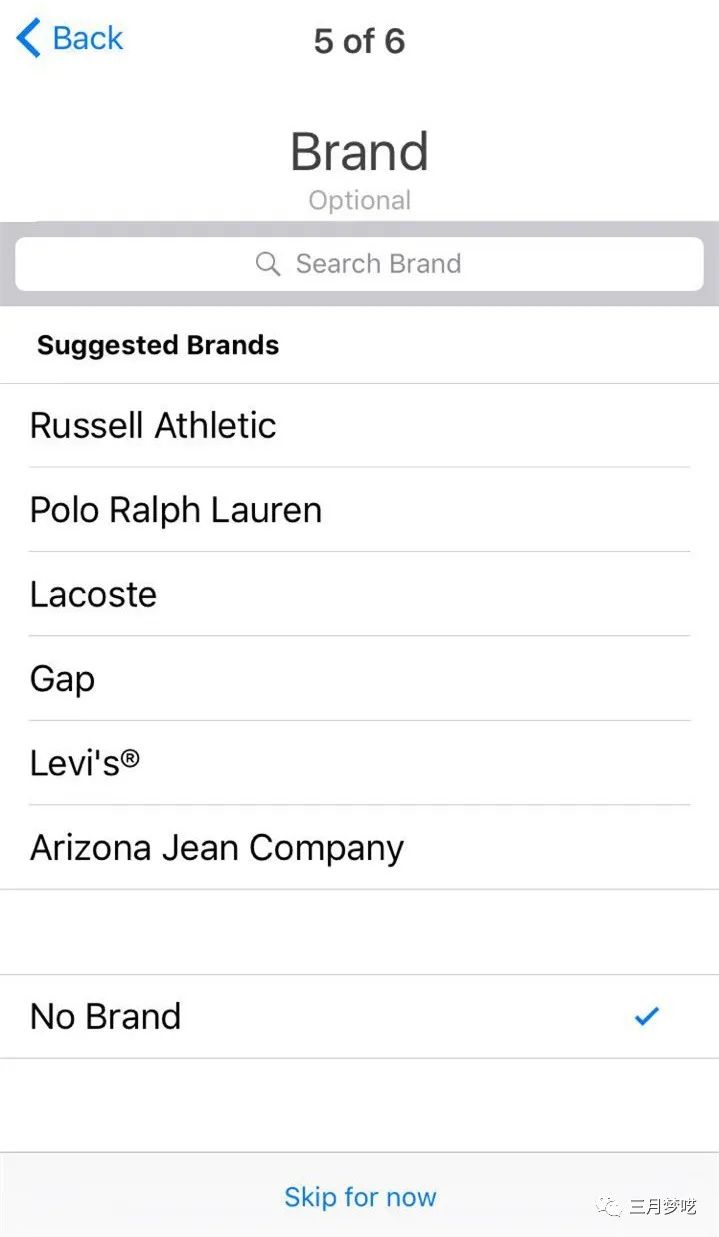Tap the Optional subtitle text
The height and width of the screenshot is (1237, 719).
(x=359, y=200)
